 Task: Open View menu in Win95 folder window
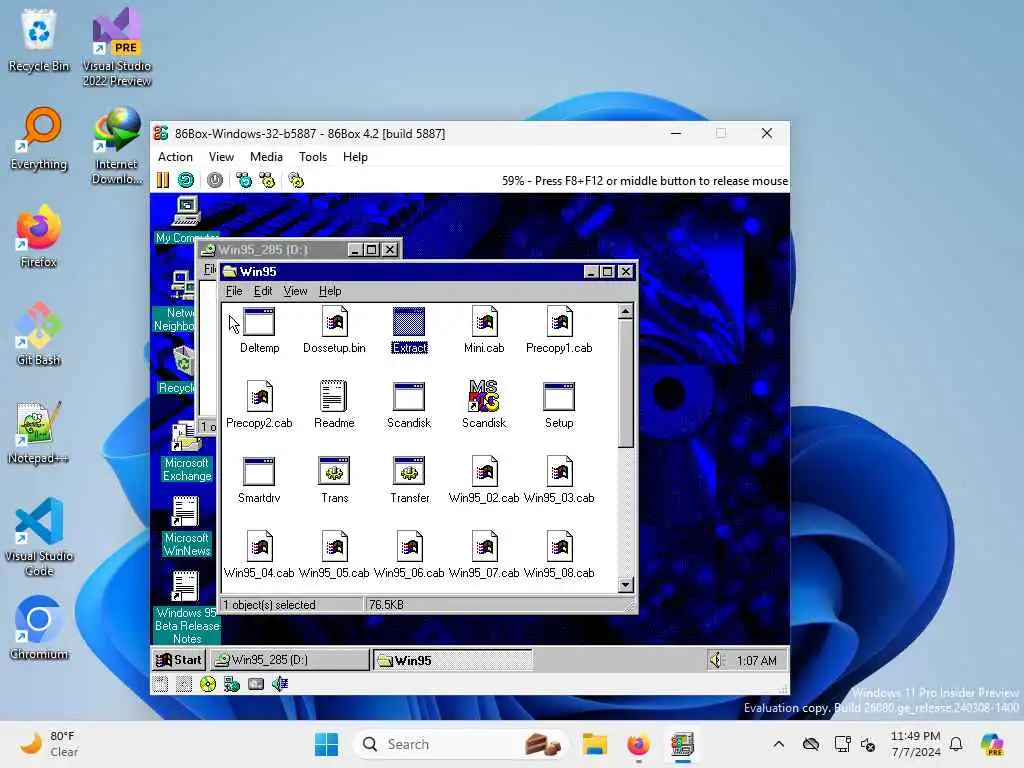pyautogui.click(x=295, y=291)
